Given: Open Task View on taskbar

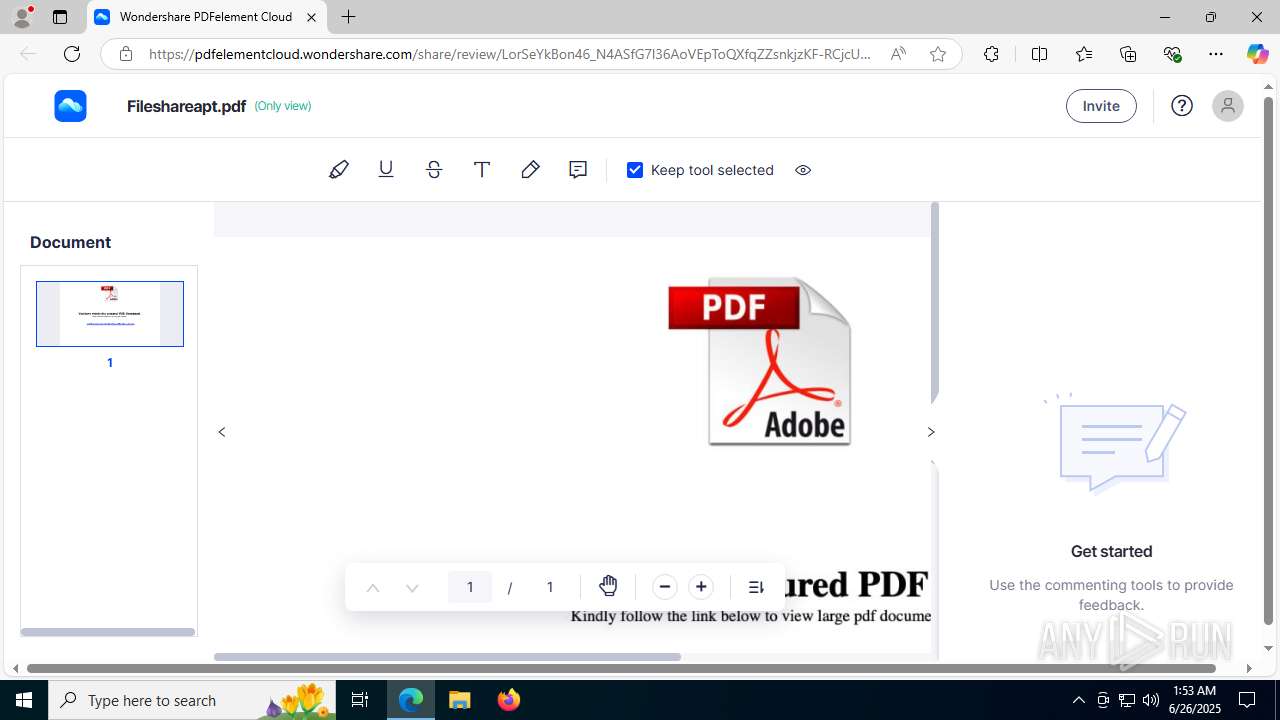Looking at the screenshot, I should pyautogui.click(x=360, y=700).
